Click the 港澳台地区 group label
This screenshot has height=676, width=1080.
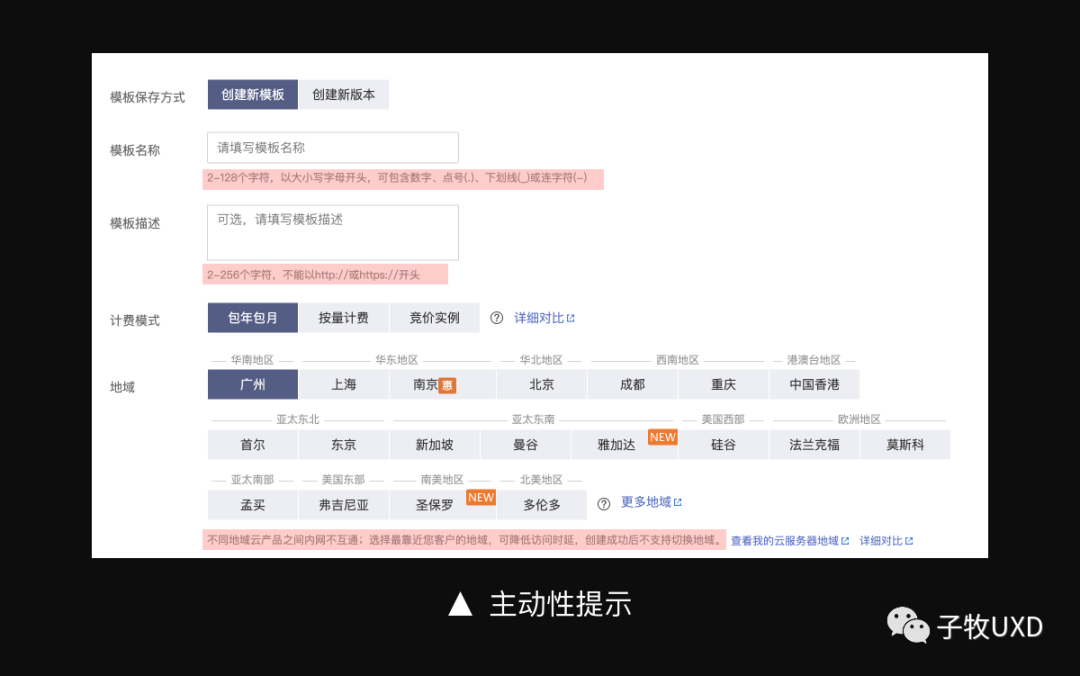(814, 360)
